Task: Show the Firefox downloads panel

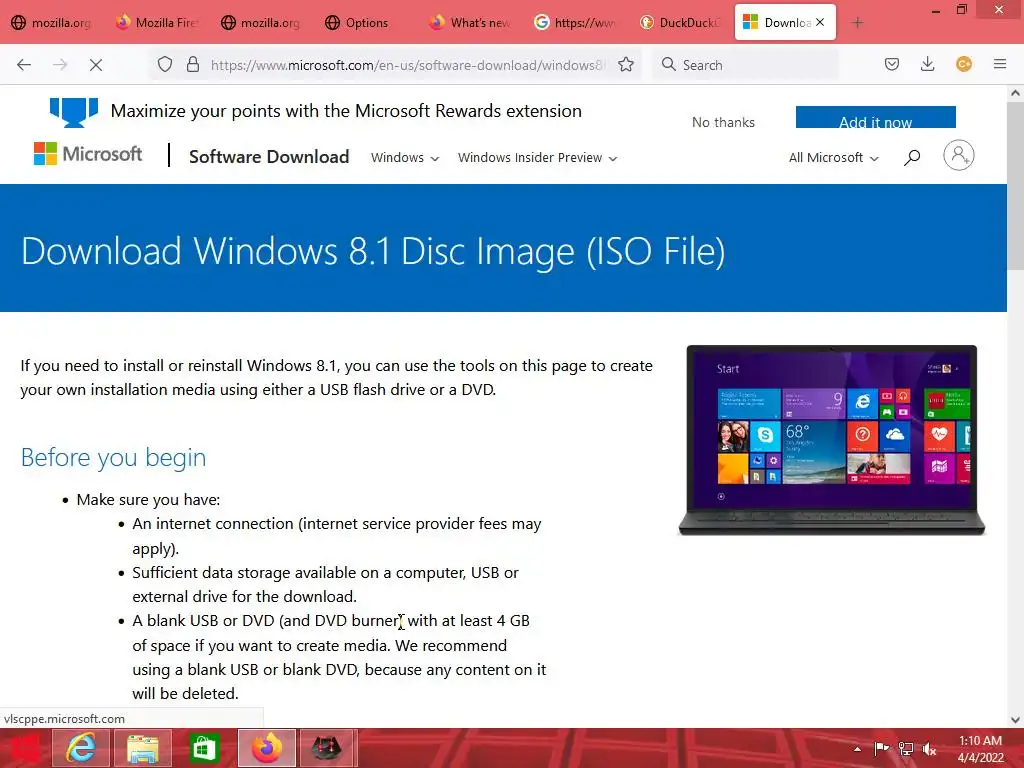Action: click(x=927, y=64)
